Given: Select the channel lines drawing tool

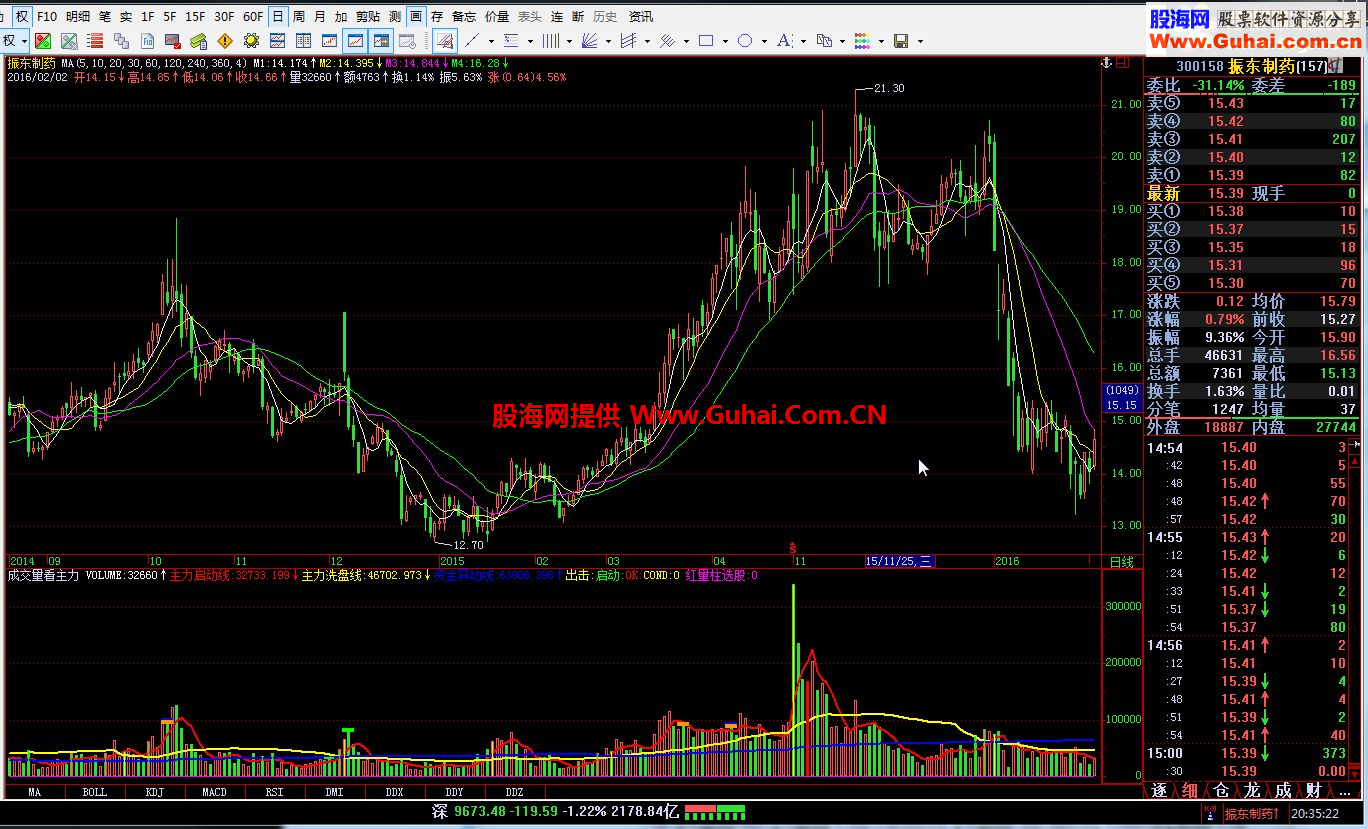Looking at the screenshot, I should pyautogui.click(x=628, y=41).
